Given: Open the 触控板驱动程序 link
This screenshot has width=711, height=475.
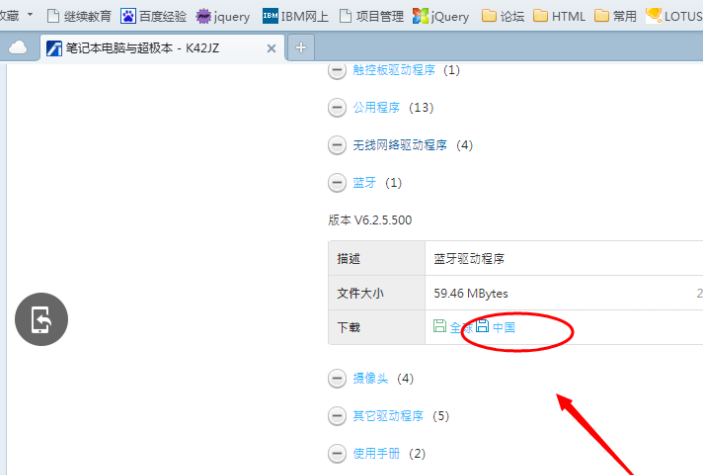Looking at the screenshot, I should [x=394, y=70].
